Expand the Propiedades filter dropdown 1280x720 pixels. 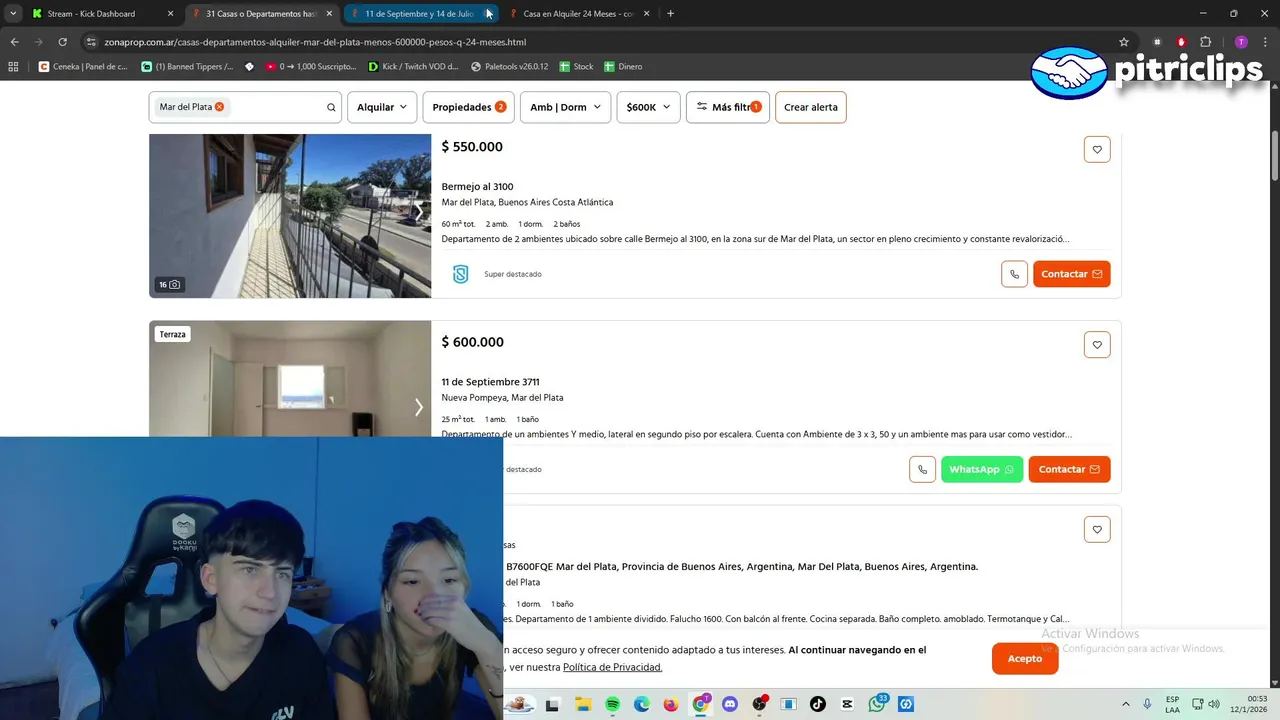pos(468,107)
